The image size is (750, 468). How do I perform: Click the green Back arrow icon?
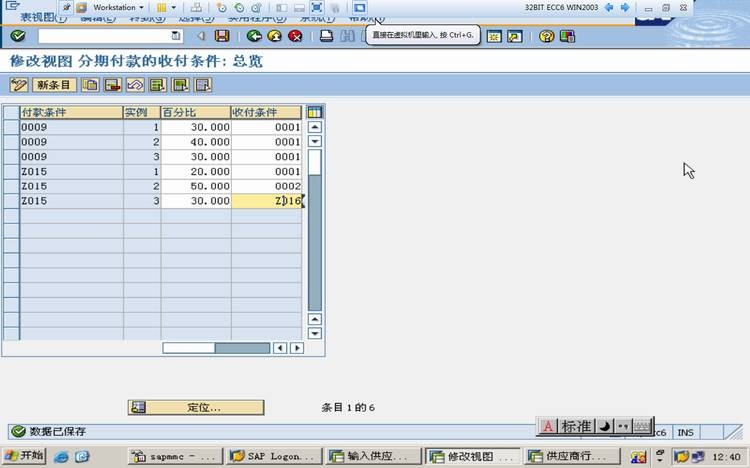(x=254, y=36)
